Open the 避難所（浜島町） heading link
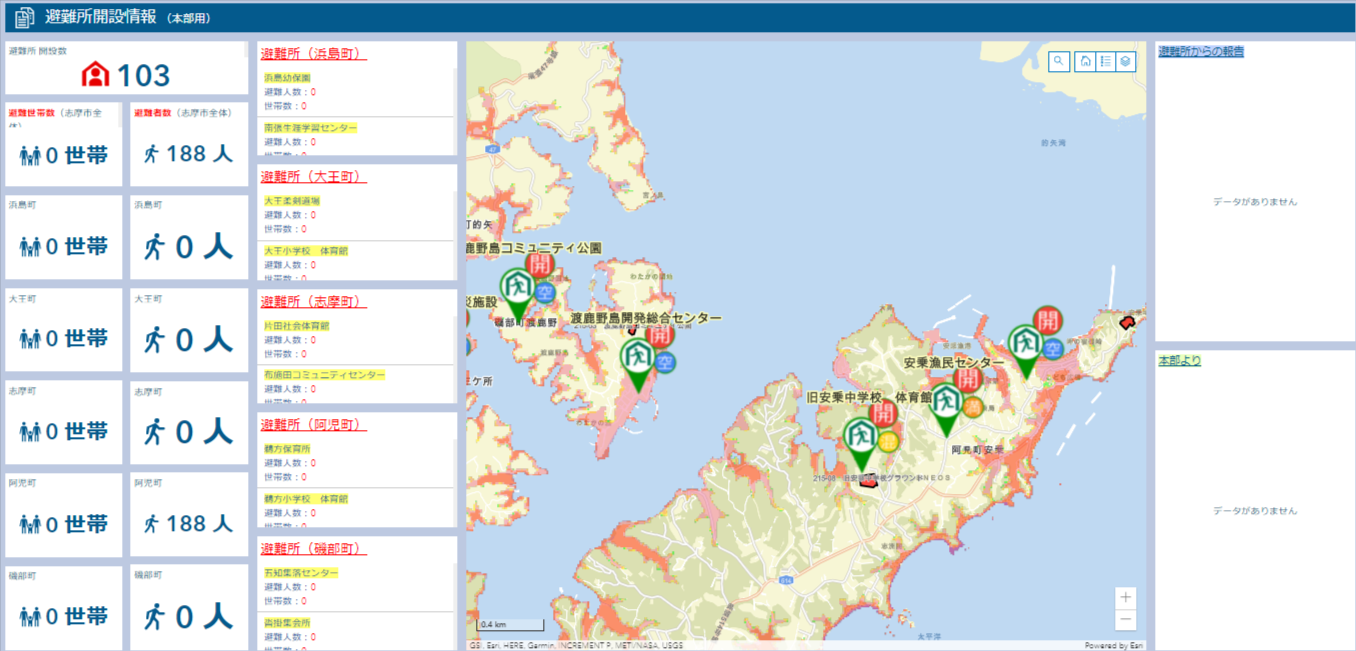The height and width of the screenshot is (651, 1356). [x=311, y=53]
